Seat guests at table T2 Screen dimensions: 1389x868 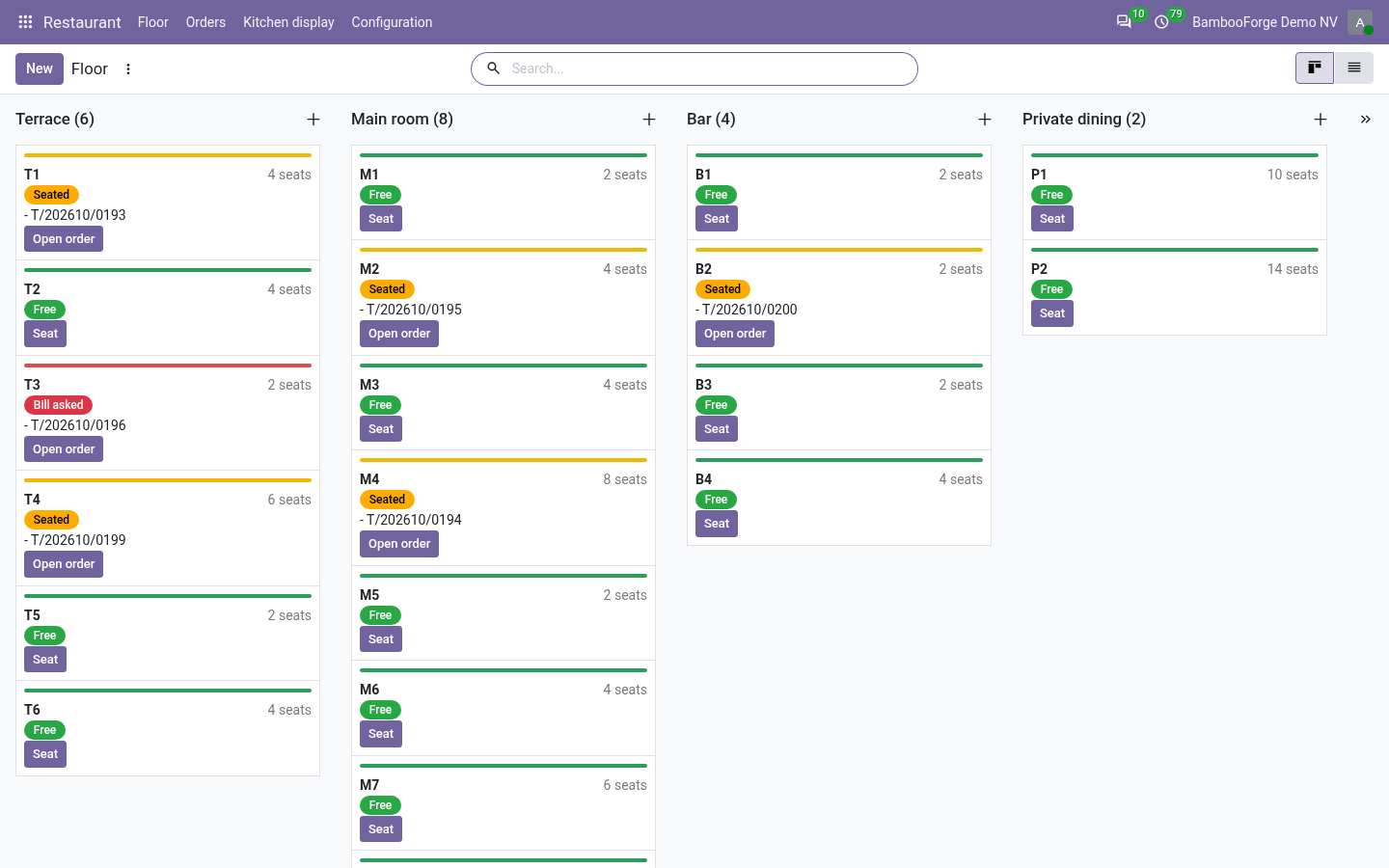point(45,334)
